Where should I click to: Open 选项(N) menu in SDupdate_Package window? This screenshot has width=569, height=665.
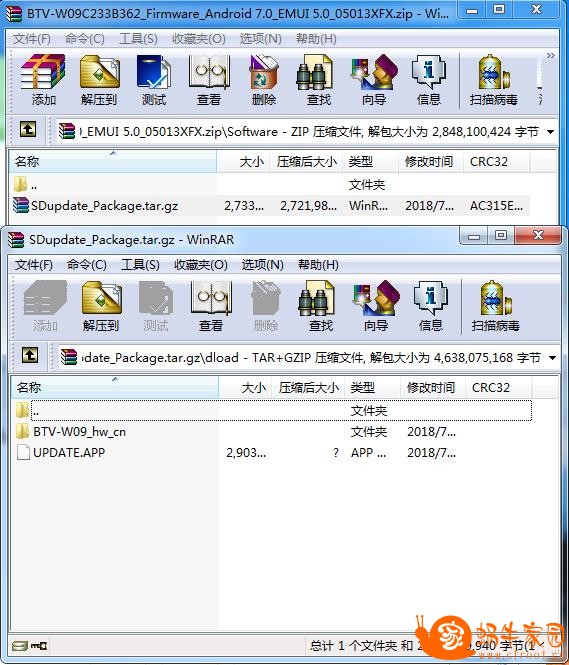pos(262,265)
